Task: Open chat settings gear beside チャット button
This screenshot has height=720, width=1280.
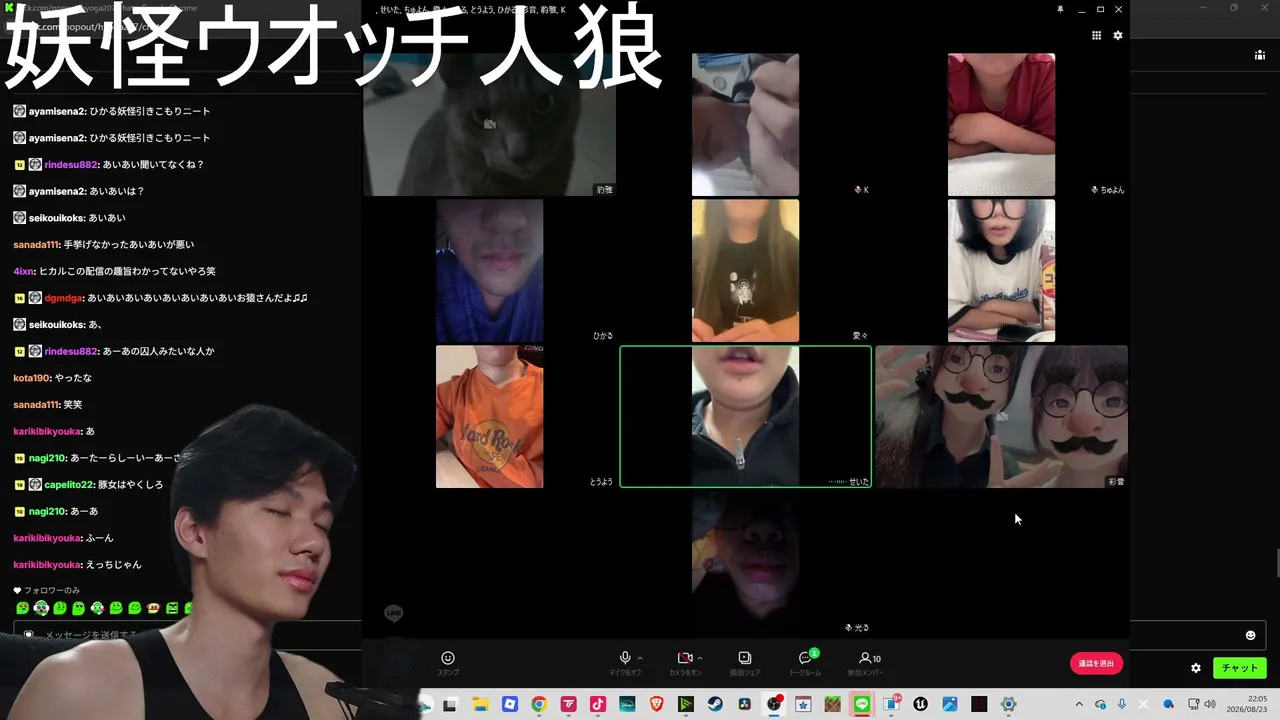Action: (1196, 668)
